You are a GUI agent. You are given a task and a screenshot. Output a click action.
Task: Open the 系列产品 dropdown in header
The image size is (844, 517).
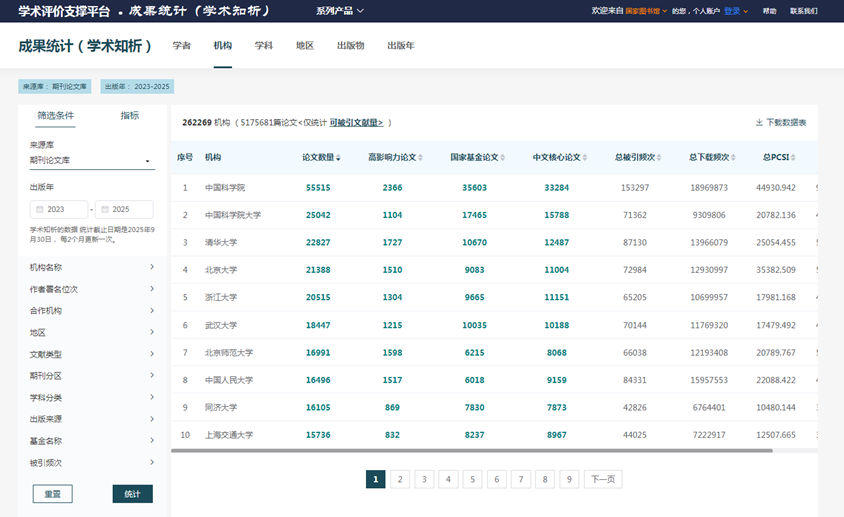[340, 11]
